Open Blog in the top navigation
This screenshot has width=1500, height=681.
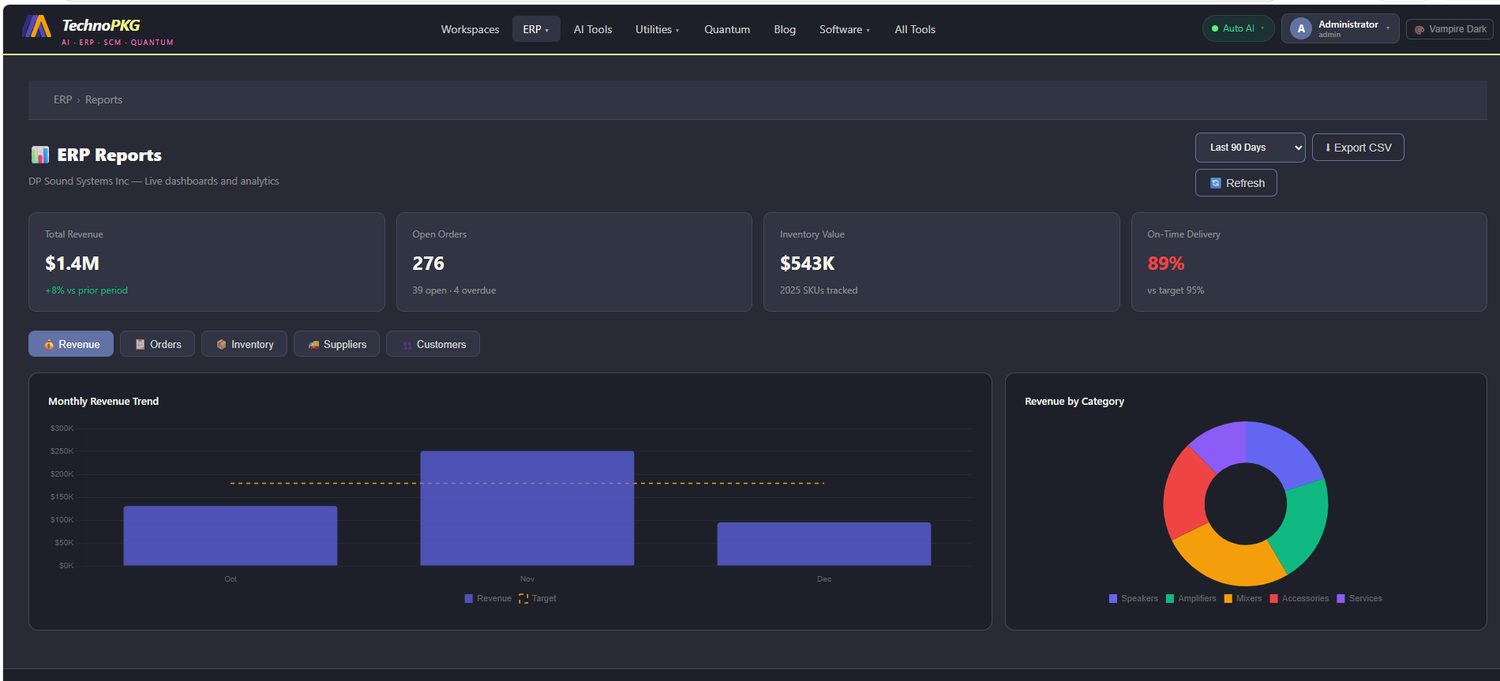pos(785,29)
